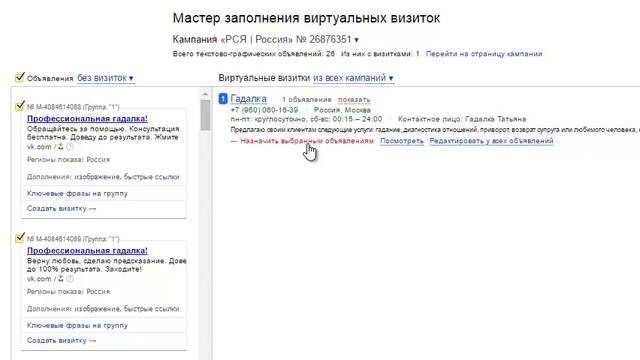This screenshot has width=640, height=360.
Task: Toggle the master "Объявления" checkbox
Action: point(20,78)
